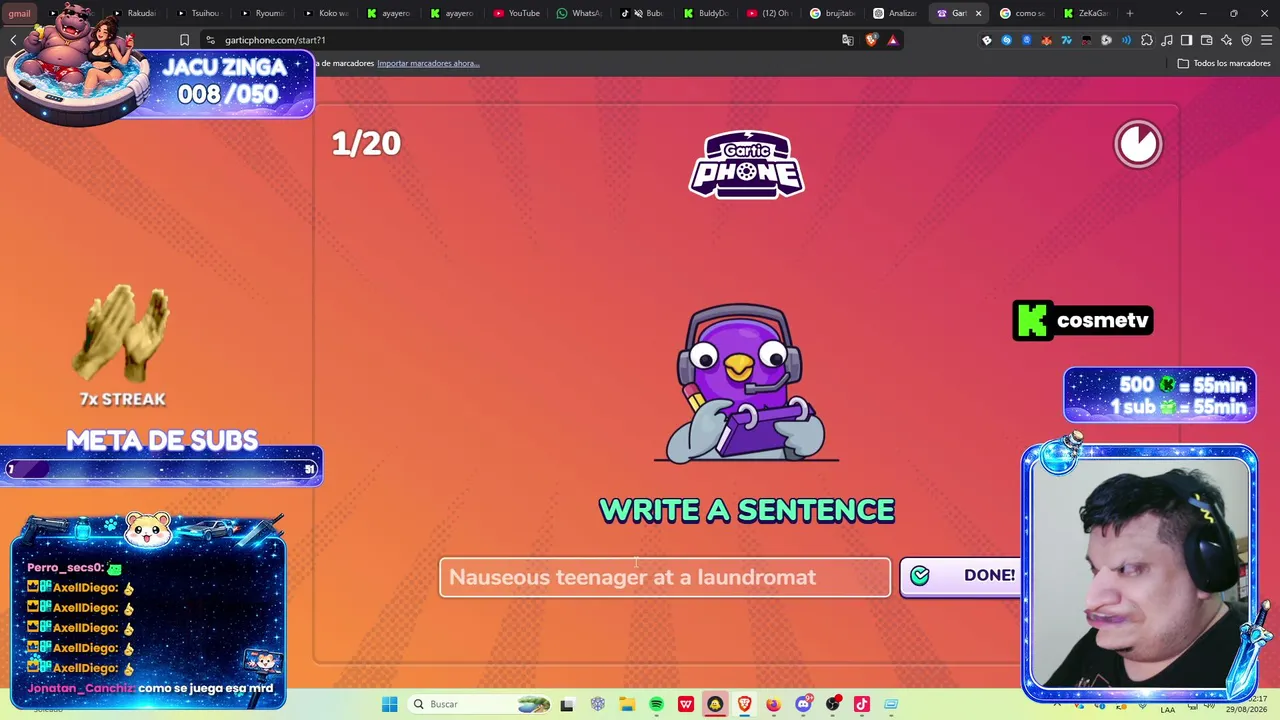1280x720 pixels.
Task: Open the tab search dropdown arrow
Action: pyautogui.click(x=1179, y=13)
